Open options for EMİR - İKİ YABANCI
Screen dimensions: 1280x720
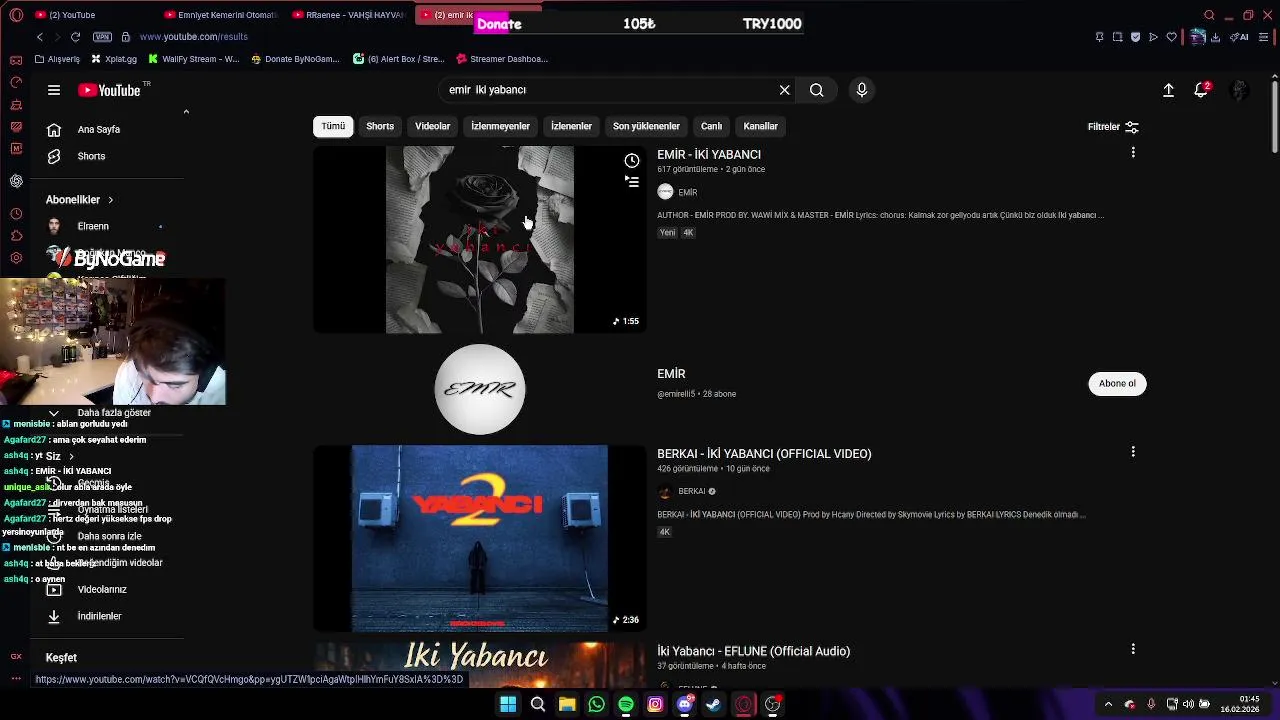pyautogui.click(x=1133, y=153)
